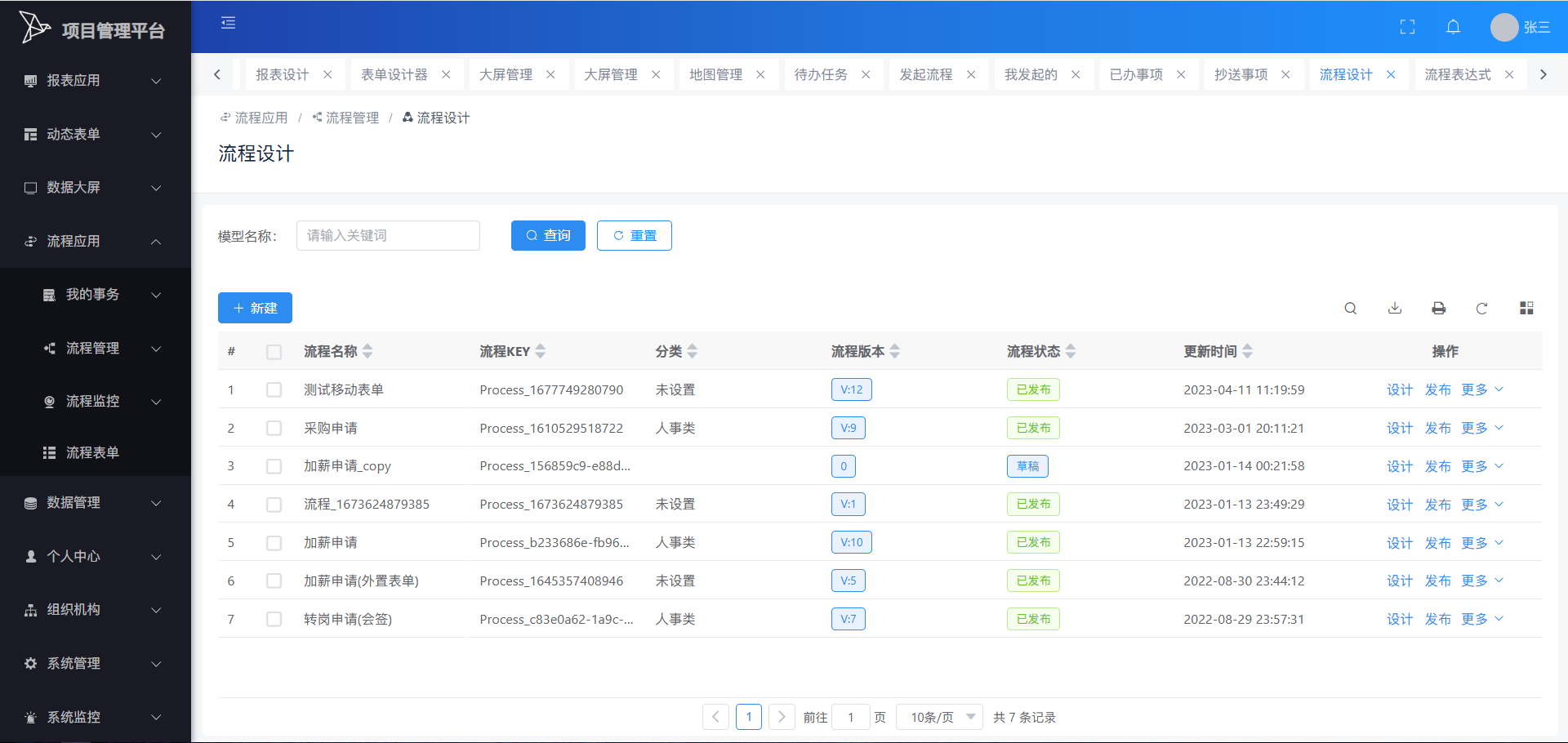The image size is (1568, 743).
Task: Close the 抄送事项 tab
Action: pos(1285,74)
